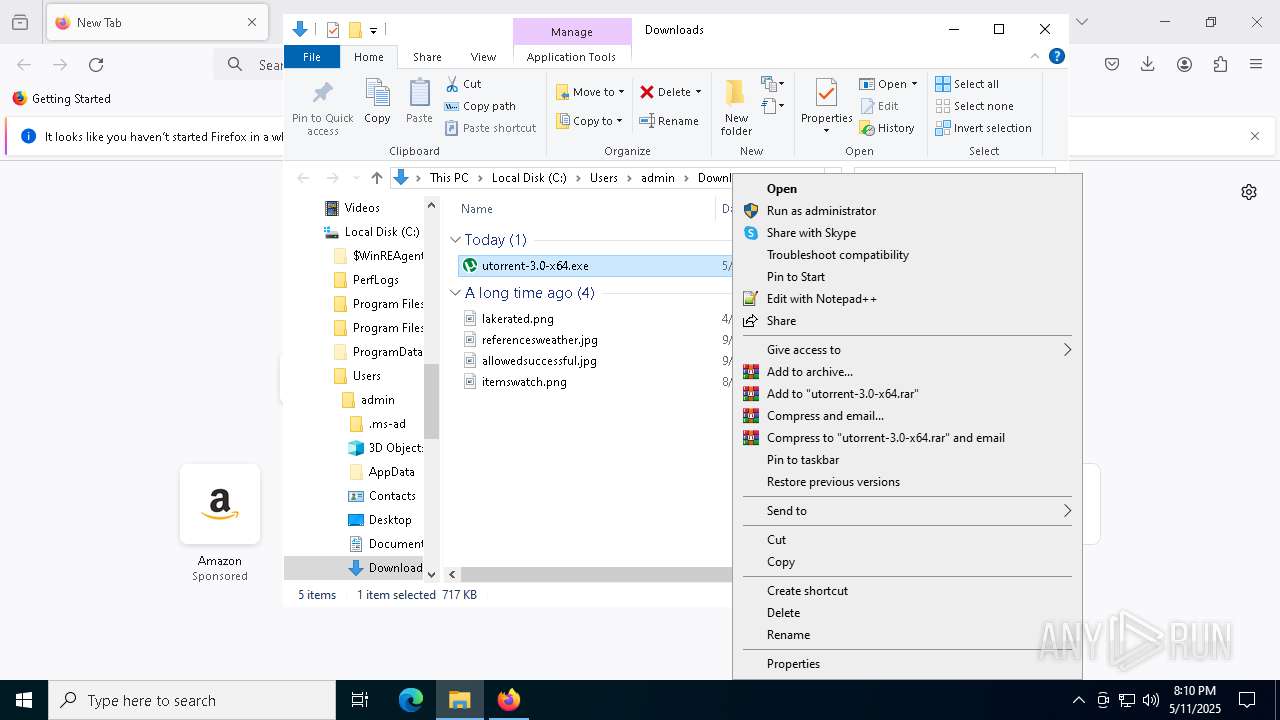The height and width of the screenshot is (720, 1280).
Task: Click Firefox Extensions puzzle icon
Action: (x=1220, y=64)
